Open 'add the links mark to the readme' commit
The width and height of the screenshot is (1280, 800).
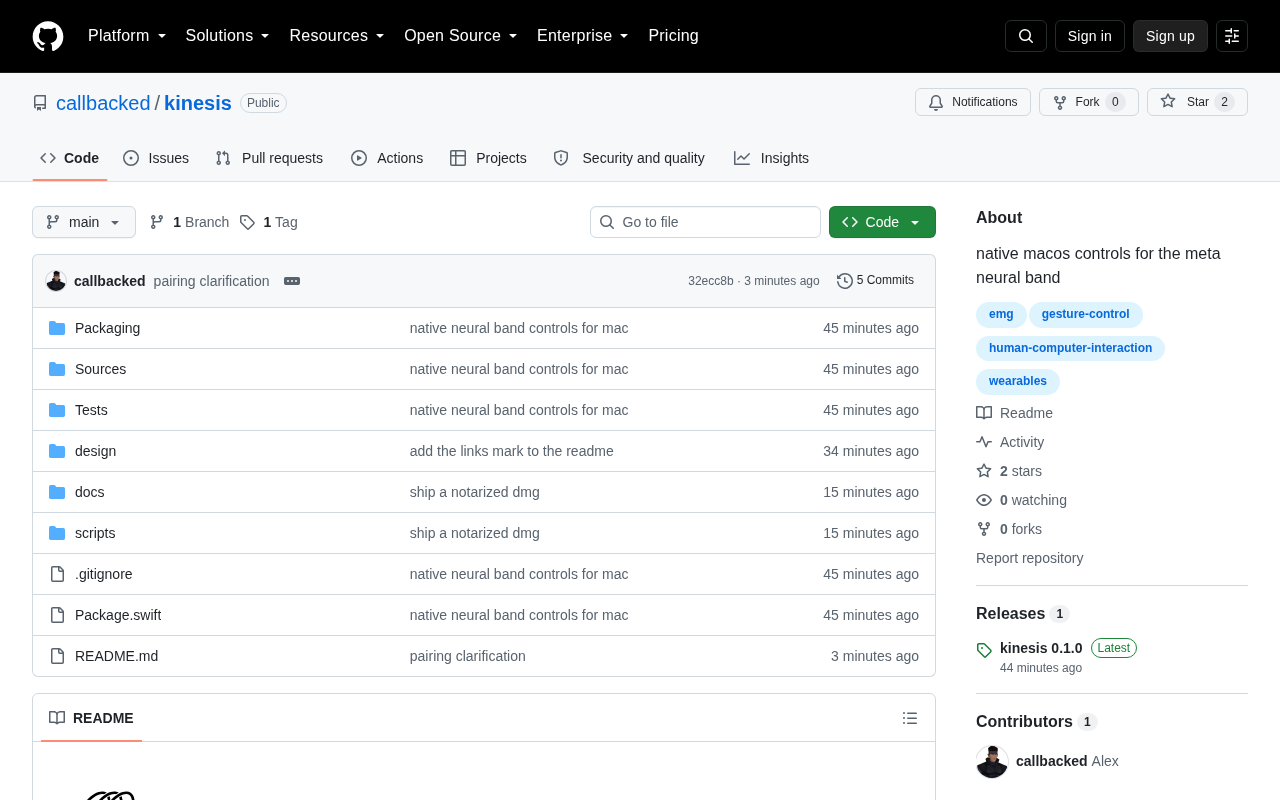tap(512, 451)
